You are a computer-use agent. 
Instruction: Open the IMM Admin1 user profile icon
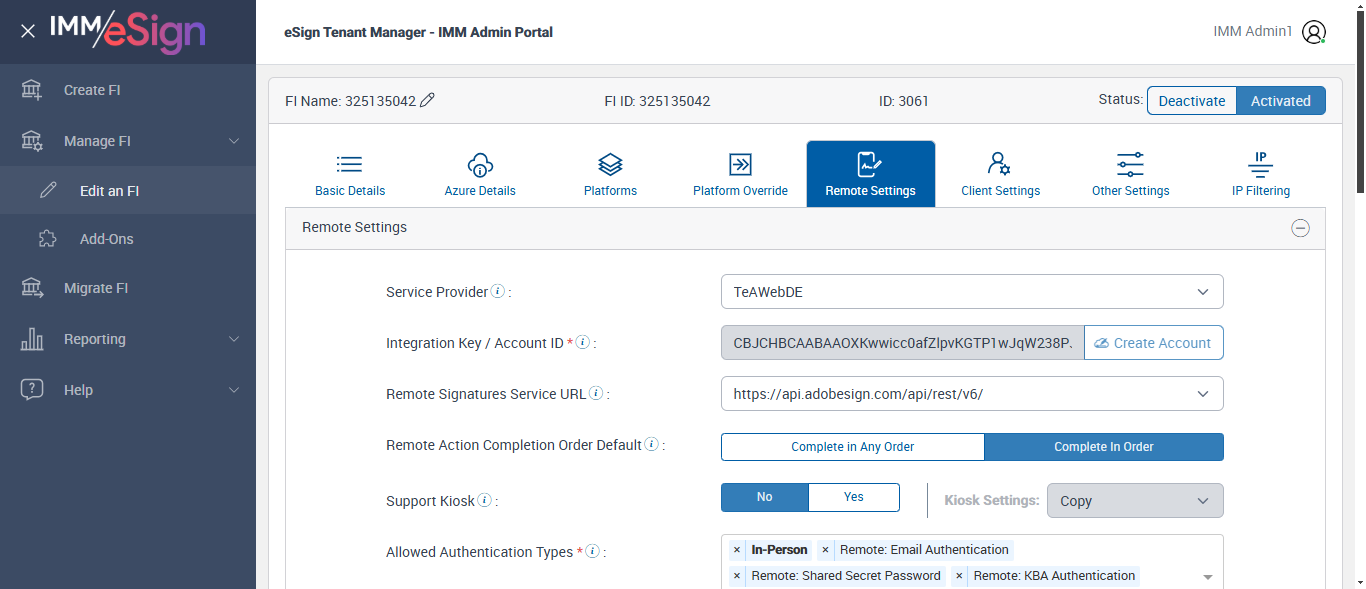tap(1314, 32)
